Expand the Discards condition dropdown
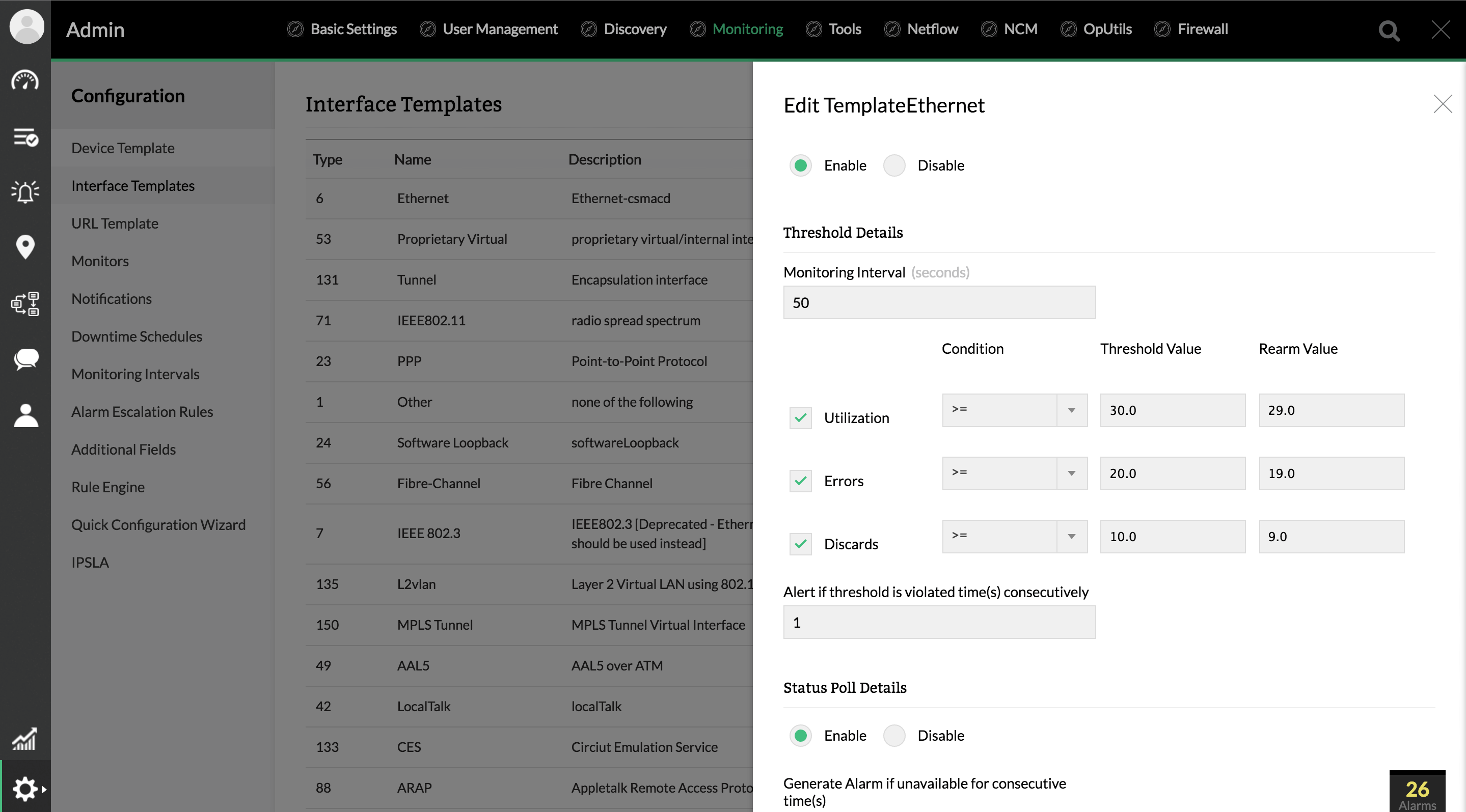 pos(1014,536)
